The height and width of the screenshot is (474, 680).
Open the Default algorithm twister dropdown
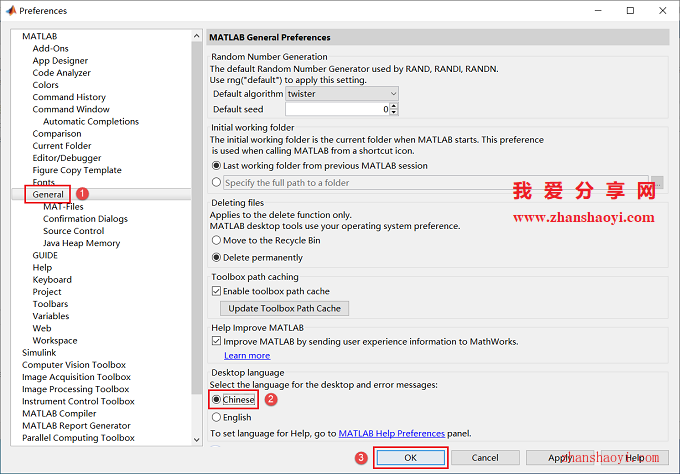click(342, 94)
